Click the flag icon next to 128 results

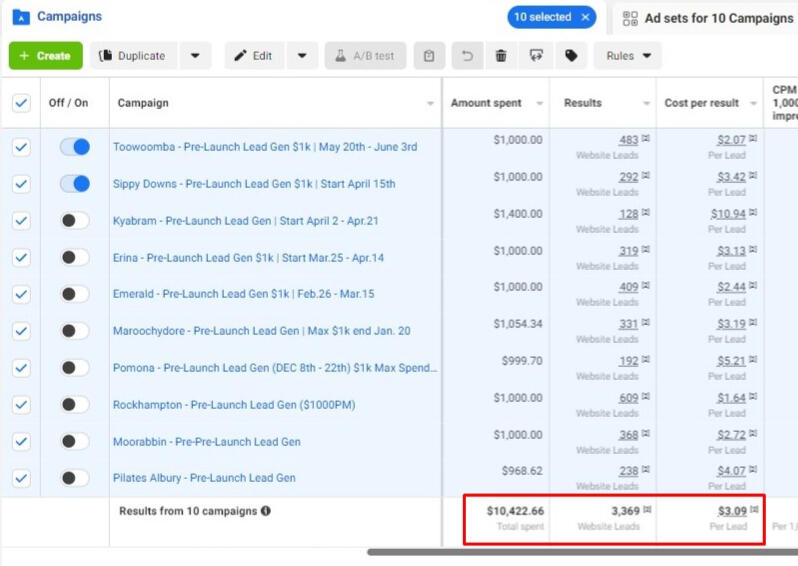[646, 213]
